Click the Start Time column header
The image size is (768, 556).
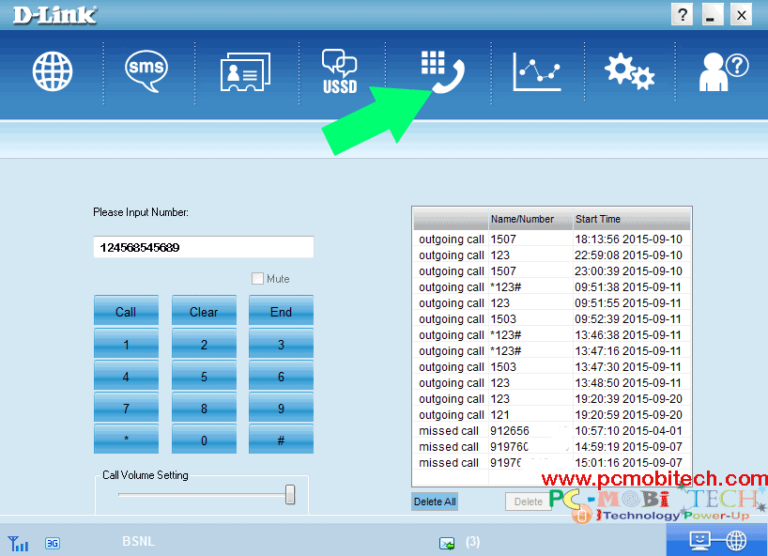[x=632, y=219]
